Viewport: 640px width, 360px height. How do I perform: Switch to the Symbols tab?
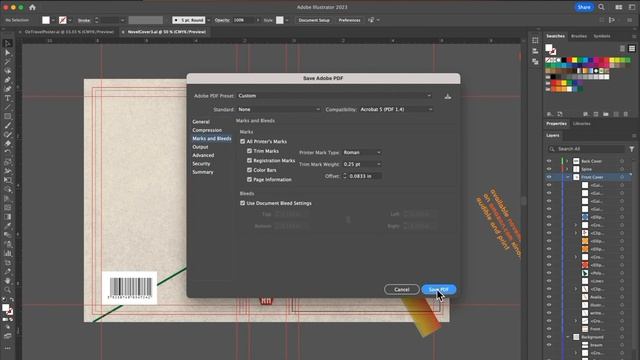tap(602, 36)
